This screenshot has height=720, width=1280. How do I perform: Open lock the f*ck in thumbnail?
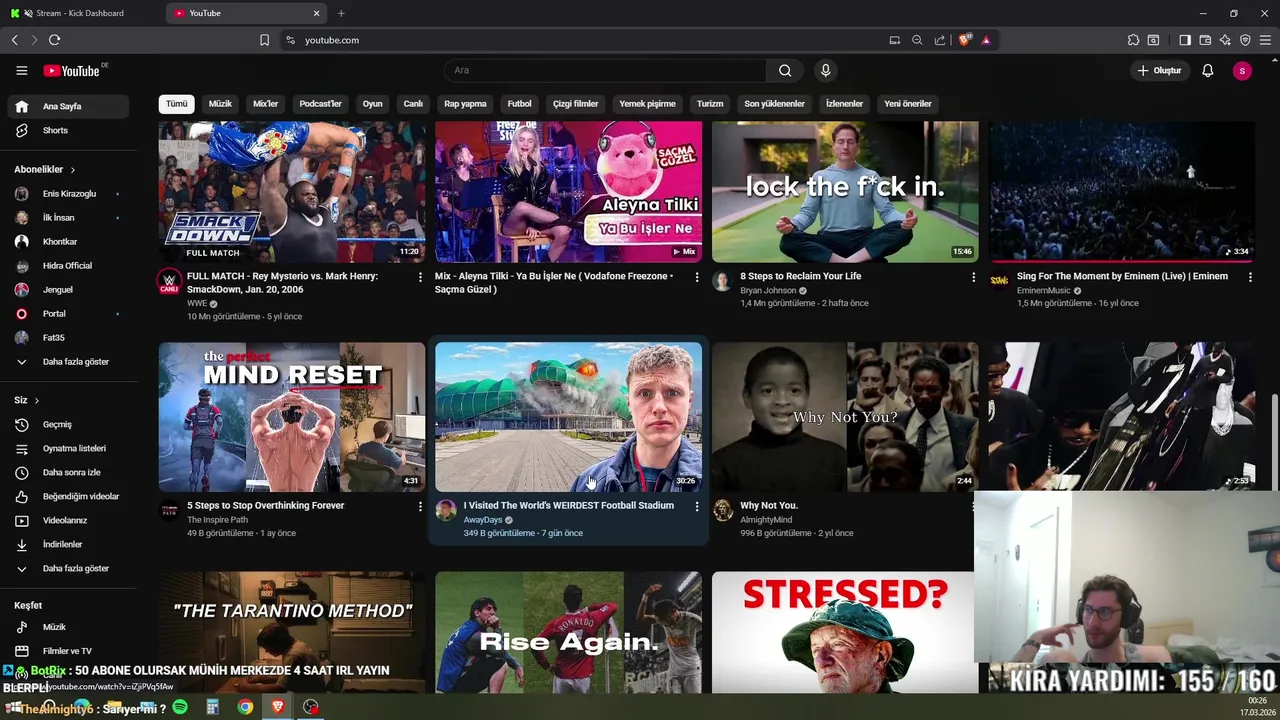click(x=845, y=192)
